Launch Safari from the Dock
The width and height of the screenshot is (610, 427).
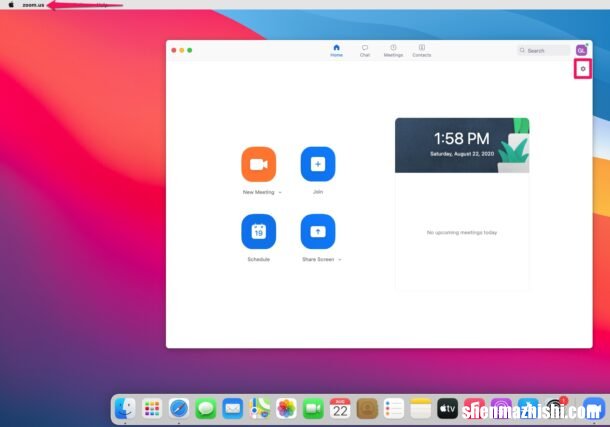pyautogui.click(x=179, y=409)
